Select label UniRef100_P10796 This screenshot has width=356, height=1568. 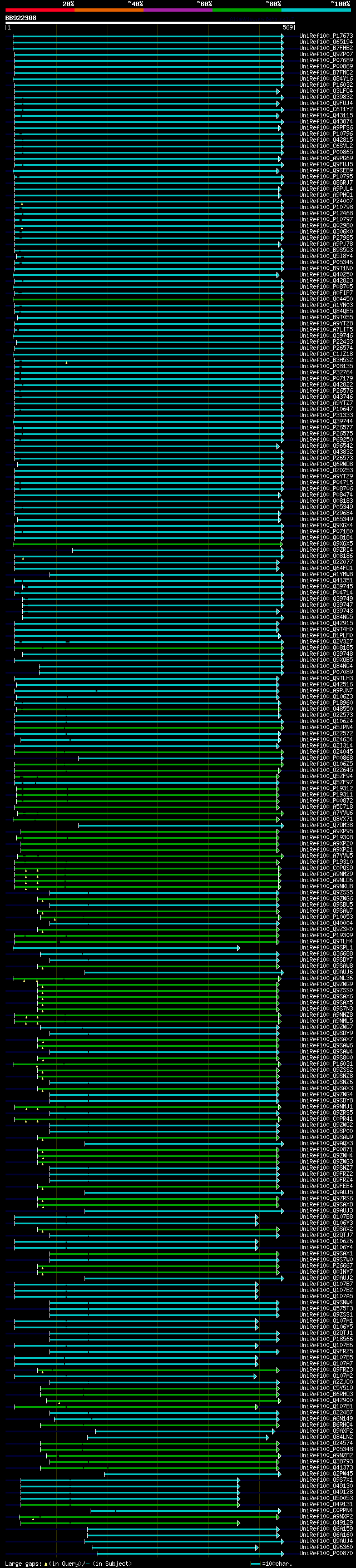point(326,134)
